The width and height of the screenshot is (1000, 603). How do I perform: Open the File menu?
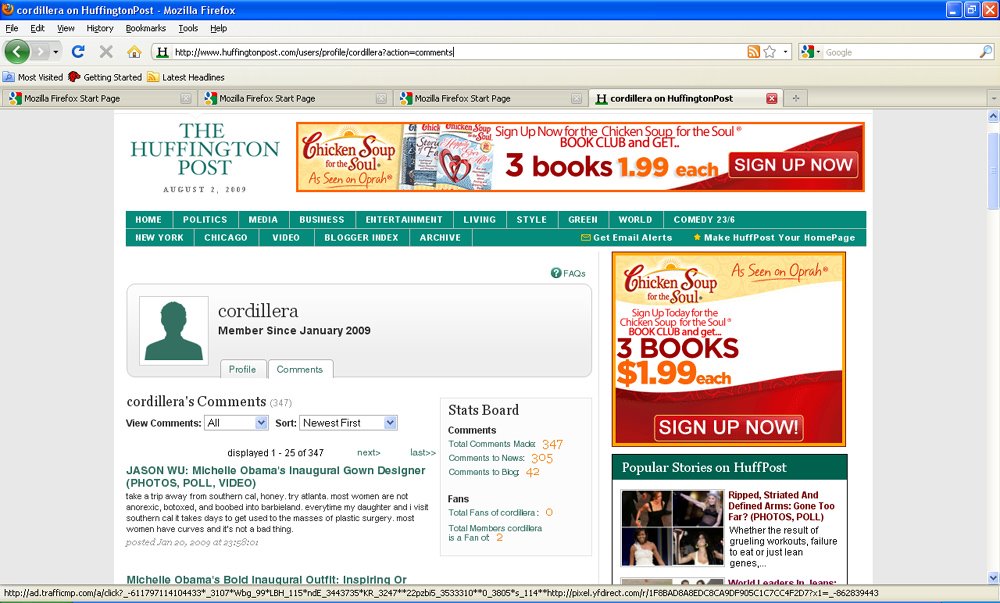click(x=11, y=28)
